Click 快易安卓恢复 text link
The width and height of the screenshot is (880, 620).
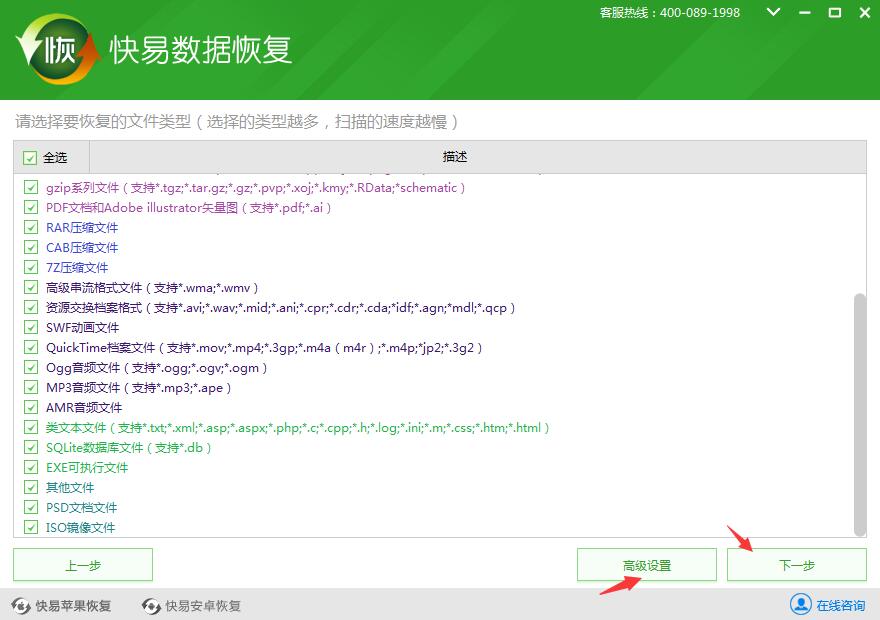(203, 606)
